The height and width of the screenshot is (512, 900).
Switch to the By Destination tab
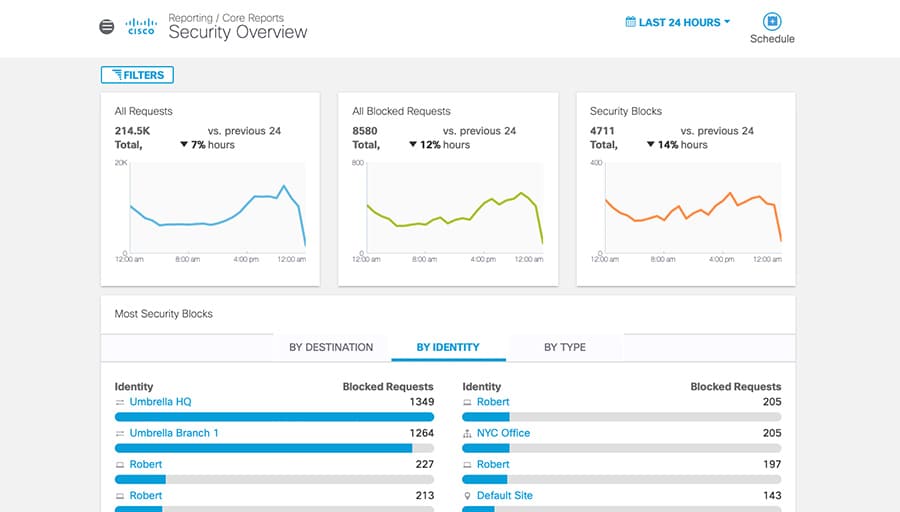331,347
